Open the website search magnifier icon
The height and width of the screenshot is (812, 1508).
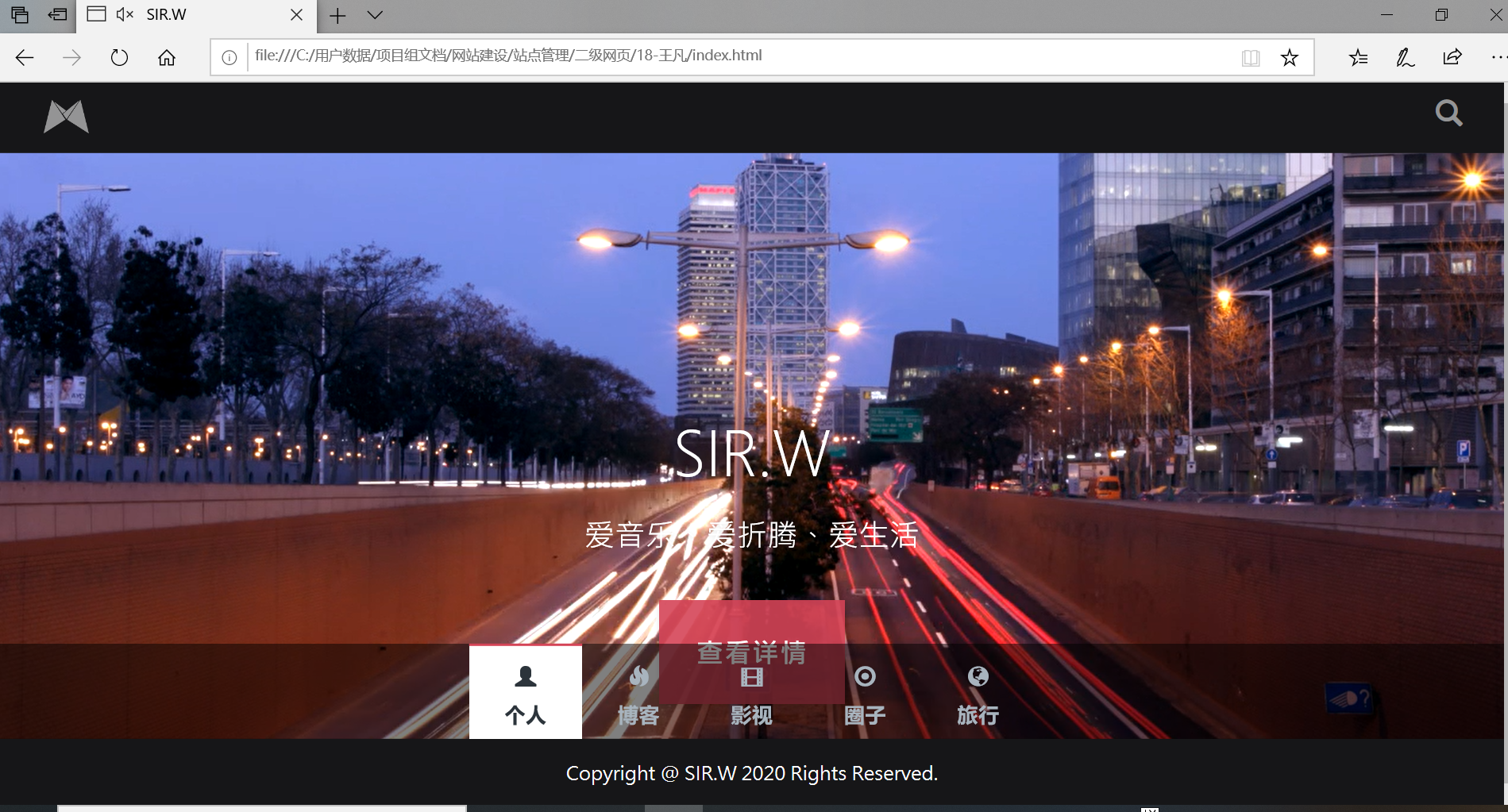coord(1448,113)
